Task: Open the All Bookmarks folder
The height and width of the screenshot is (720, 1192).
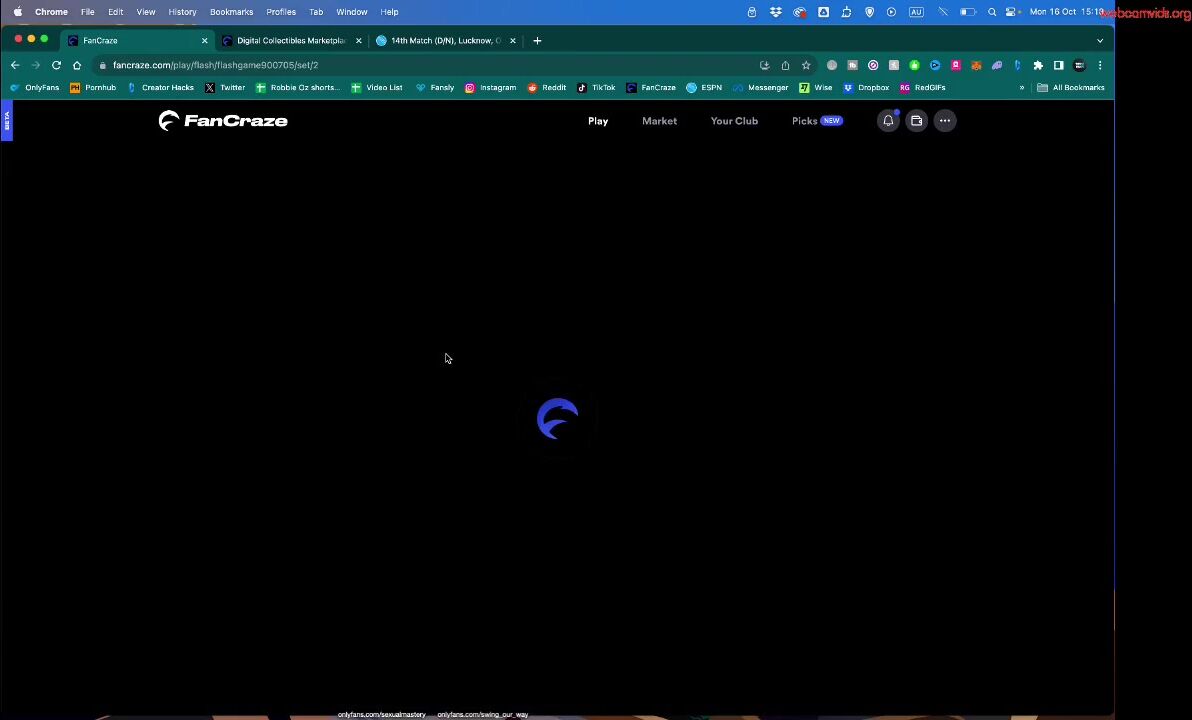Action: (1071, 88)
